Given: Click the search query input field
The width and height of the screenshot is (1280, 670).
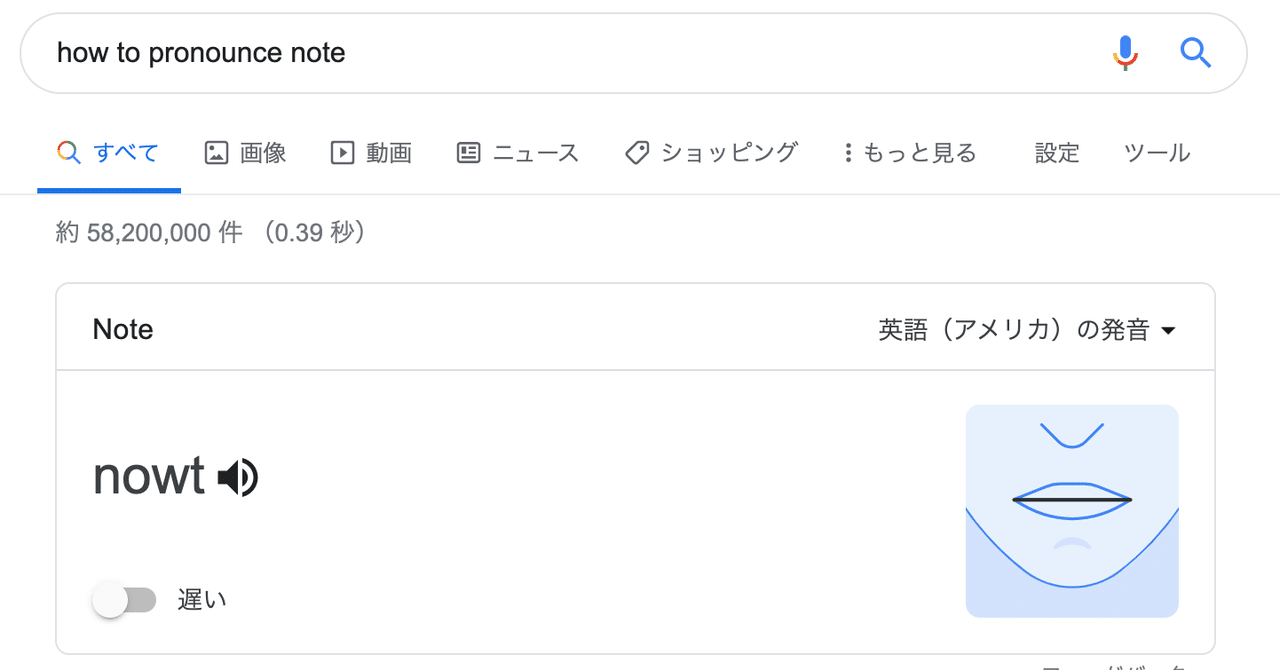Looking at the screenshot, I should [560, 53].
